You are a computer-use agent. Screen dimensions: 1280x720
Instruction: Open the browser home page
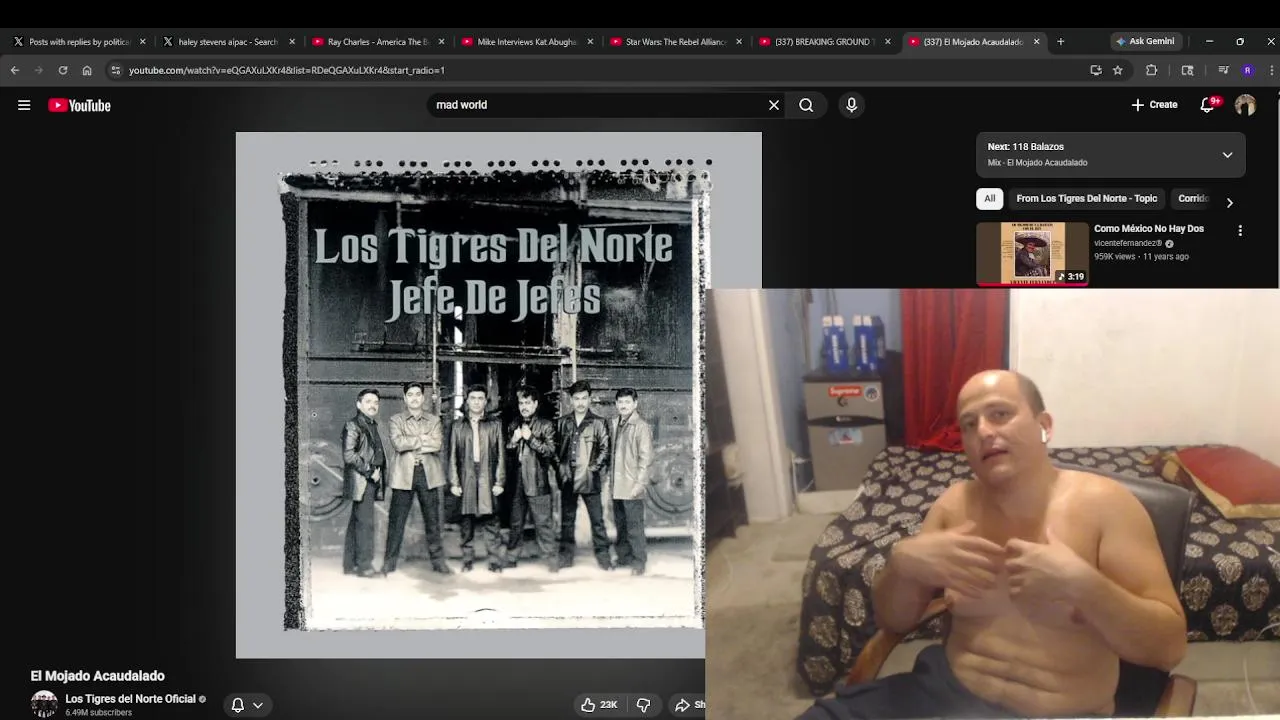[x=87, y=70]
